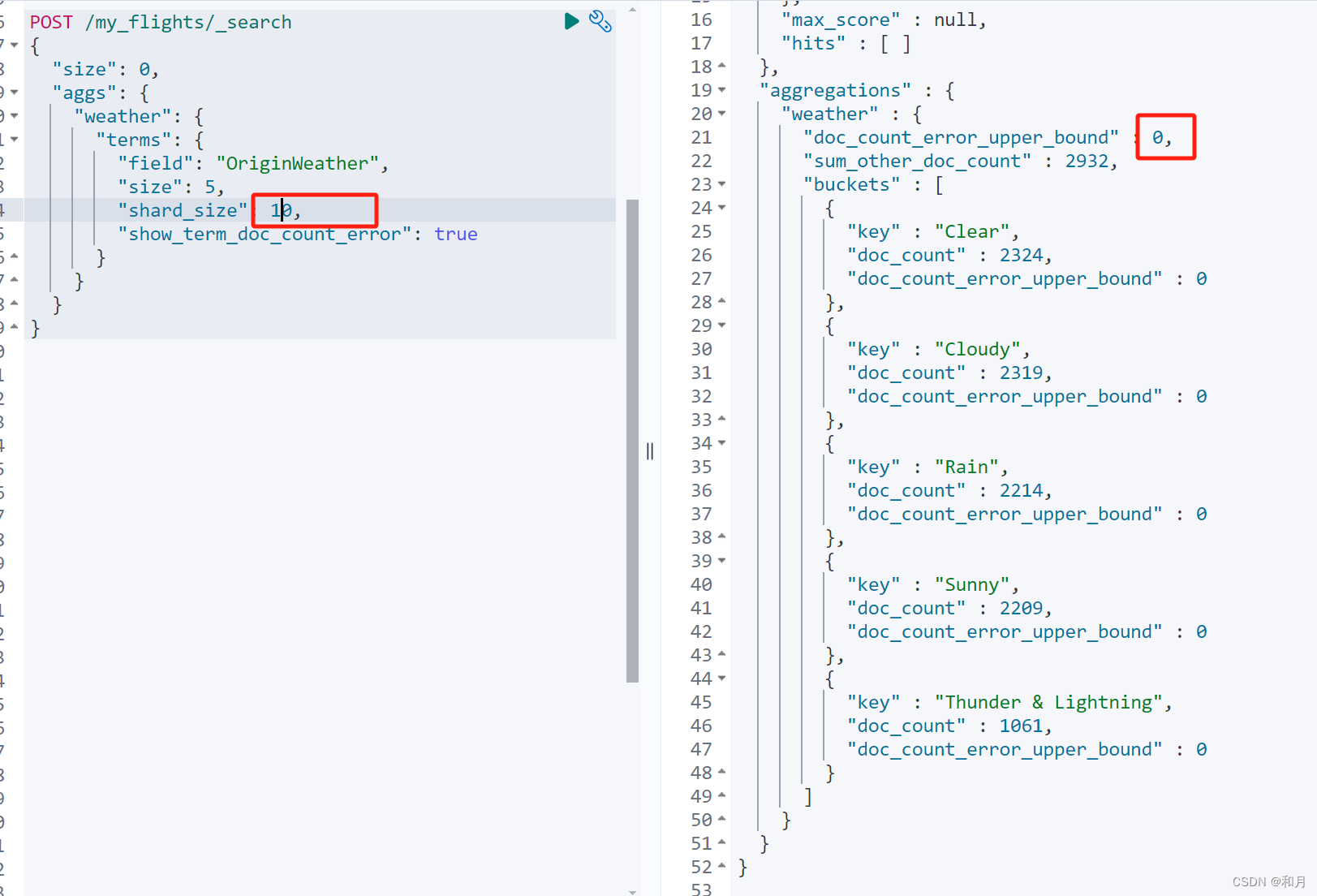Click the "hits" empty array in response
This screenshot has width=1317, height=896.
click(896, 44)
